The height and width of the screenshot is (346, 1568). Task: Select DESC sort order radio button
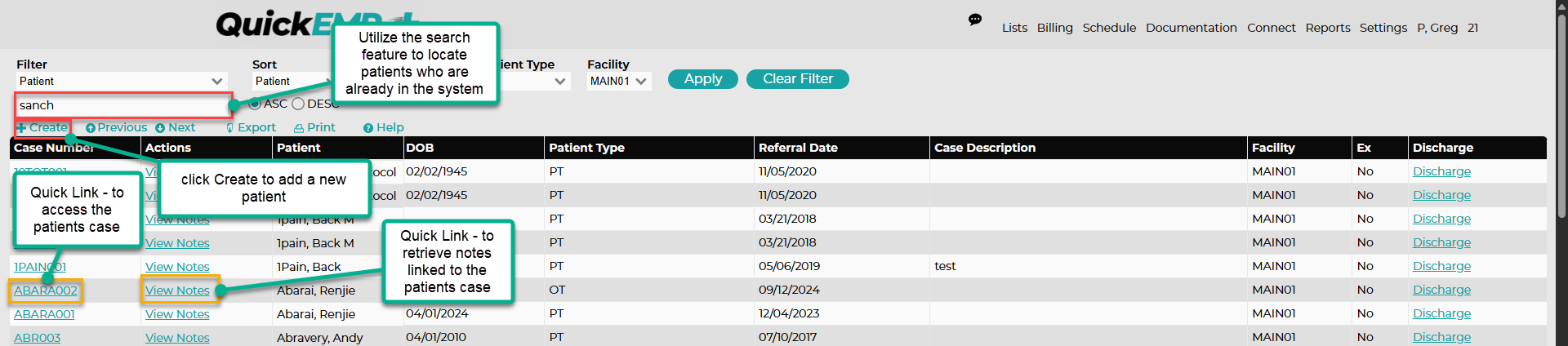tap(298, 104)
